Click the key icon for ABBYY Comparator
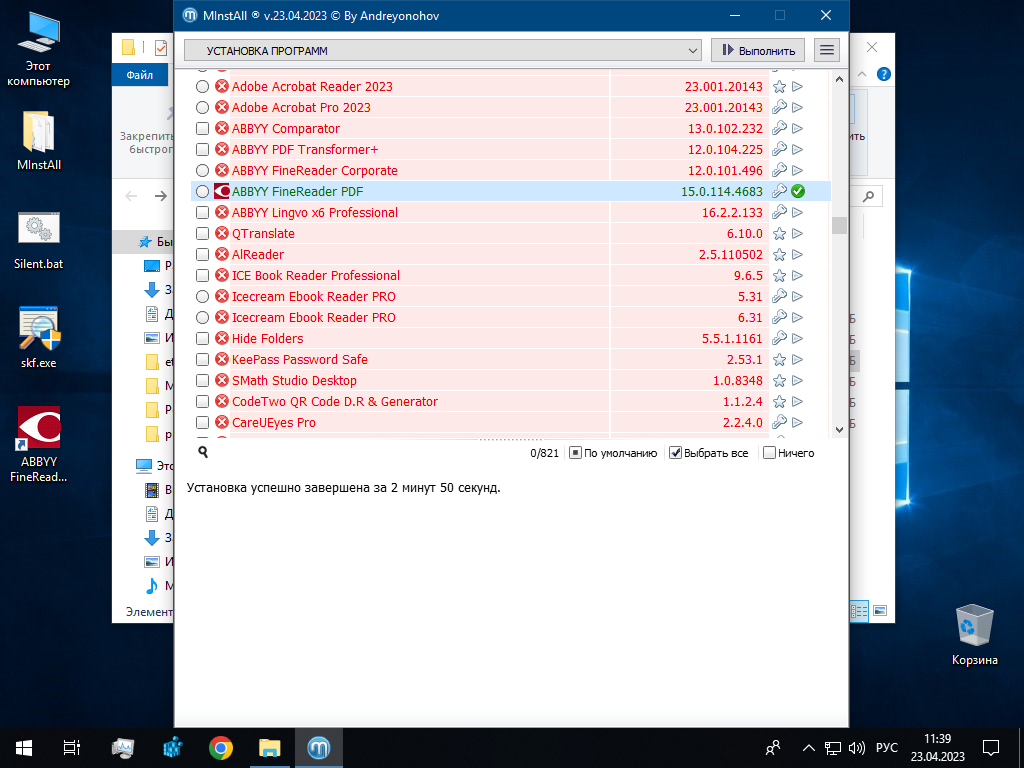Screen dimensions: 1024x768 pos(779,128)
